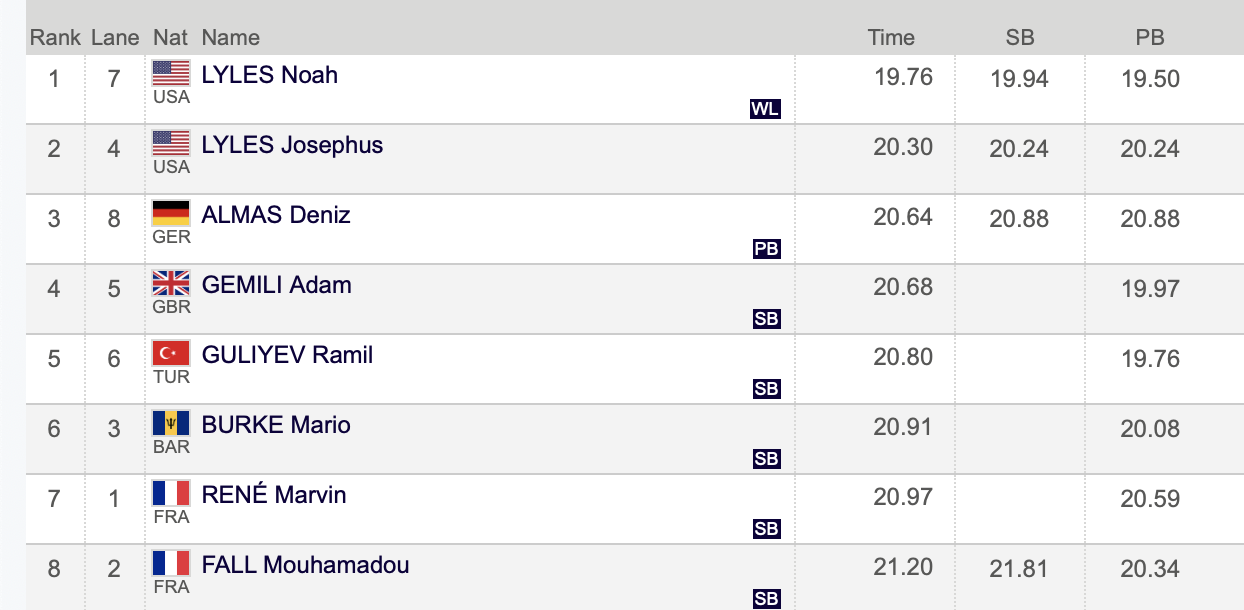Viewport: 1244px width, 610px height.
Task: Click the Time column header
Action: click(891, 38)
